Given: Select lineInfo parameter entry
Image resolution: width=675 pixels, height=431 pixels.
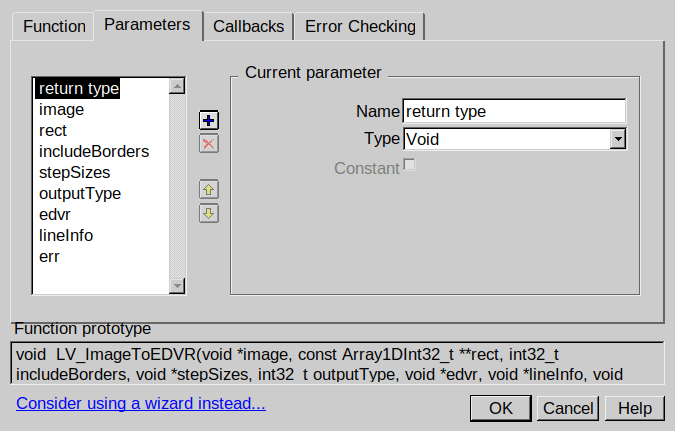Looking at the screenshot, I should [x=66, y=236].
